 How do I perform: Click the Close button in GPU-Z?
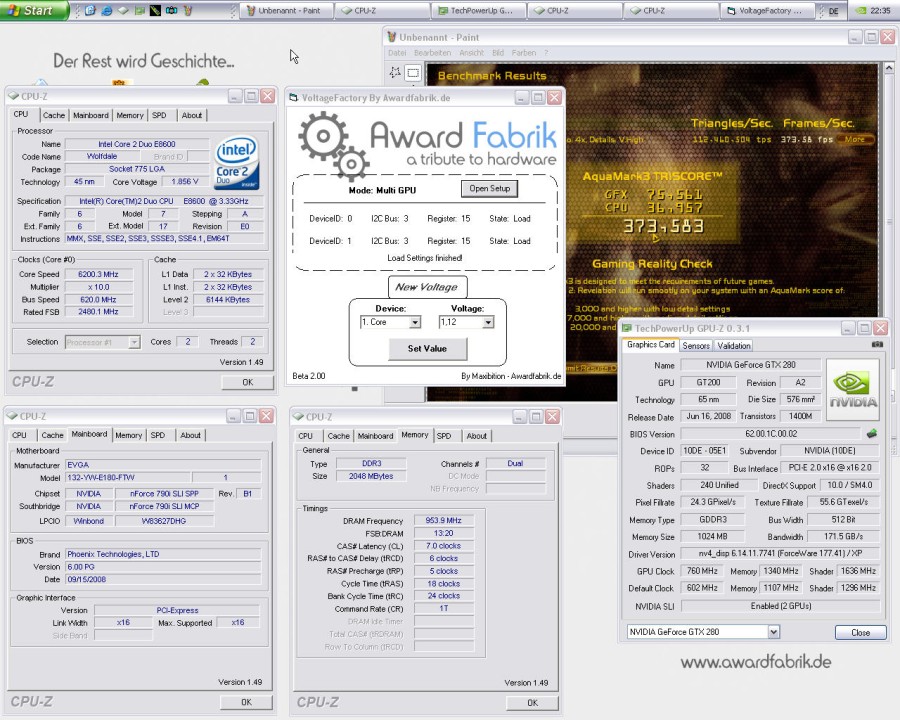860,632
